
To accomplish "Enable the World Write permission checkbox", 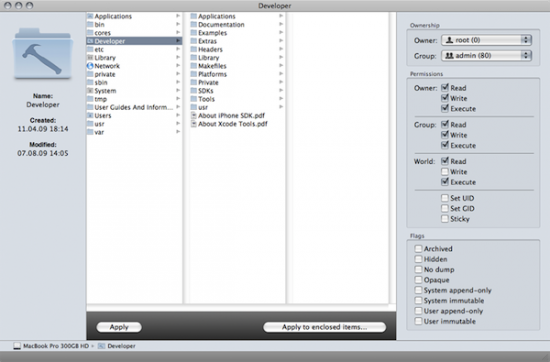I will click(445, 172).
